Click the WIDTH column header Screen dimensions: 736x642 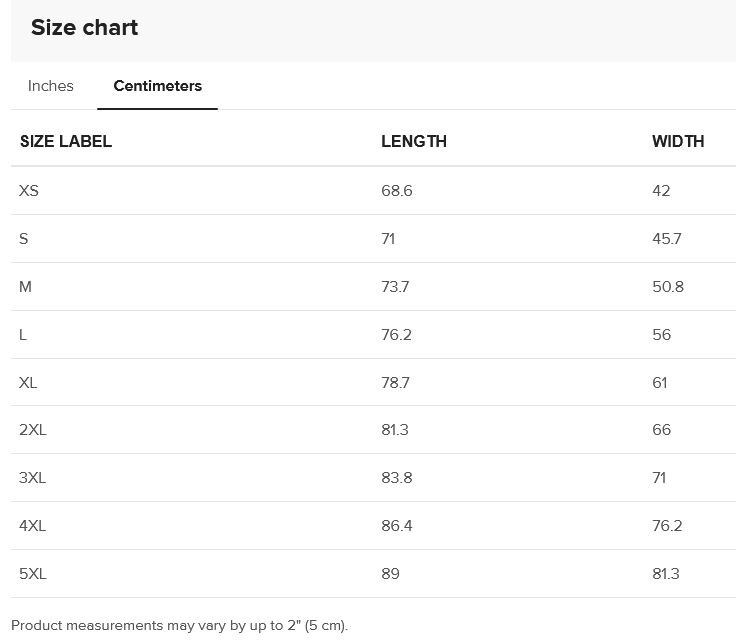coord(678,141)
